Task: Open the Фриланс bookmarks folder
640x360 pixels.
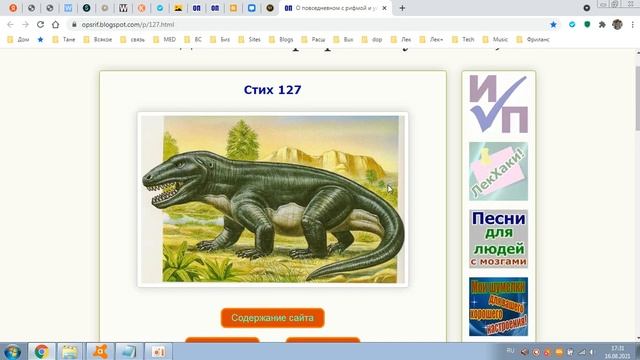Action: click(533, 40)
